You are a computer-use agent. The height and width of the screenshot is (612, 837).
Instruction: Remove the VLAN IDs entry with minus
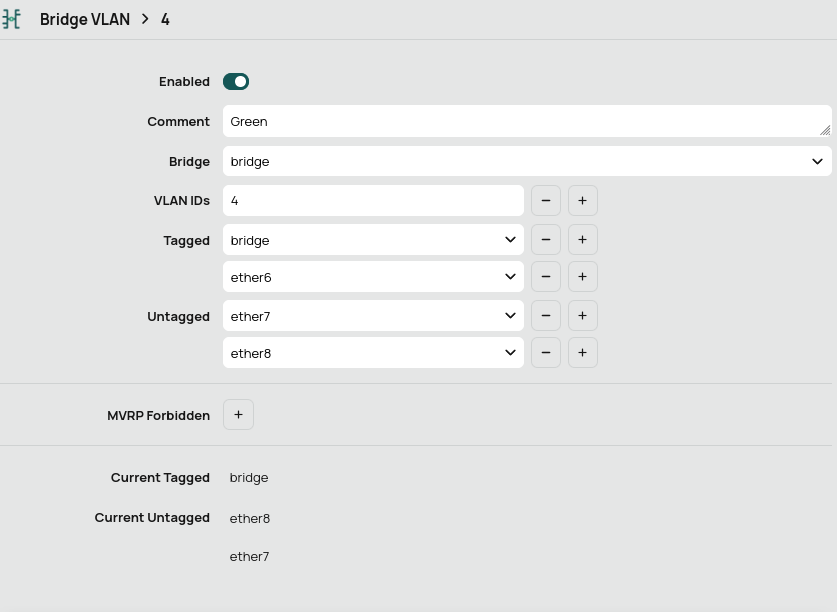point(545,200)
